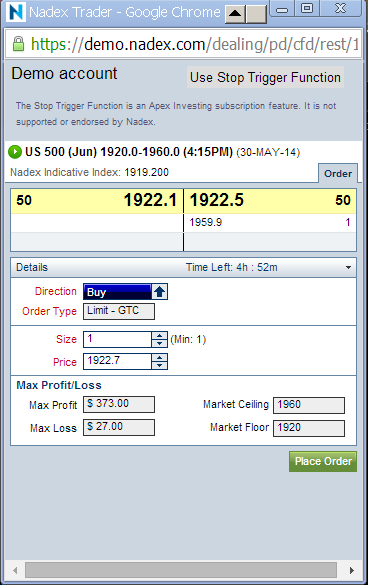Click the 1959.9 offer price row

[x=270, y=223]
